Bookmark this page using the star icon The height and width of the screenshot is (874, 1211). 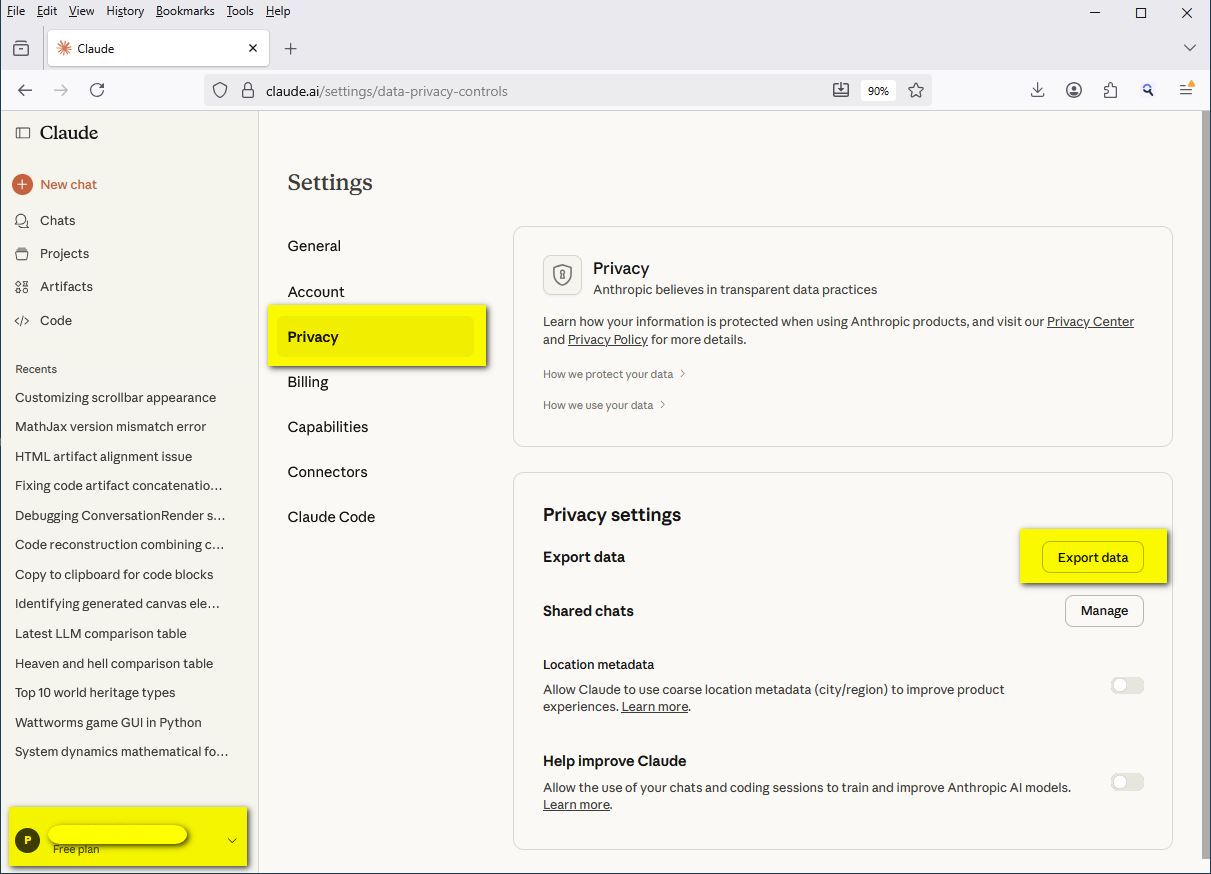(x=916, y=90)
